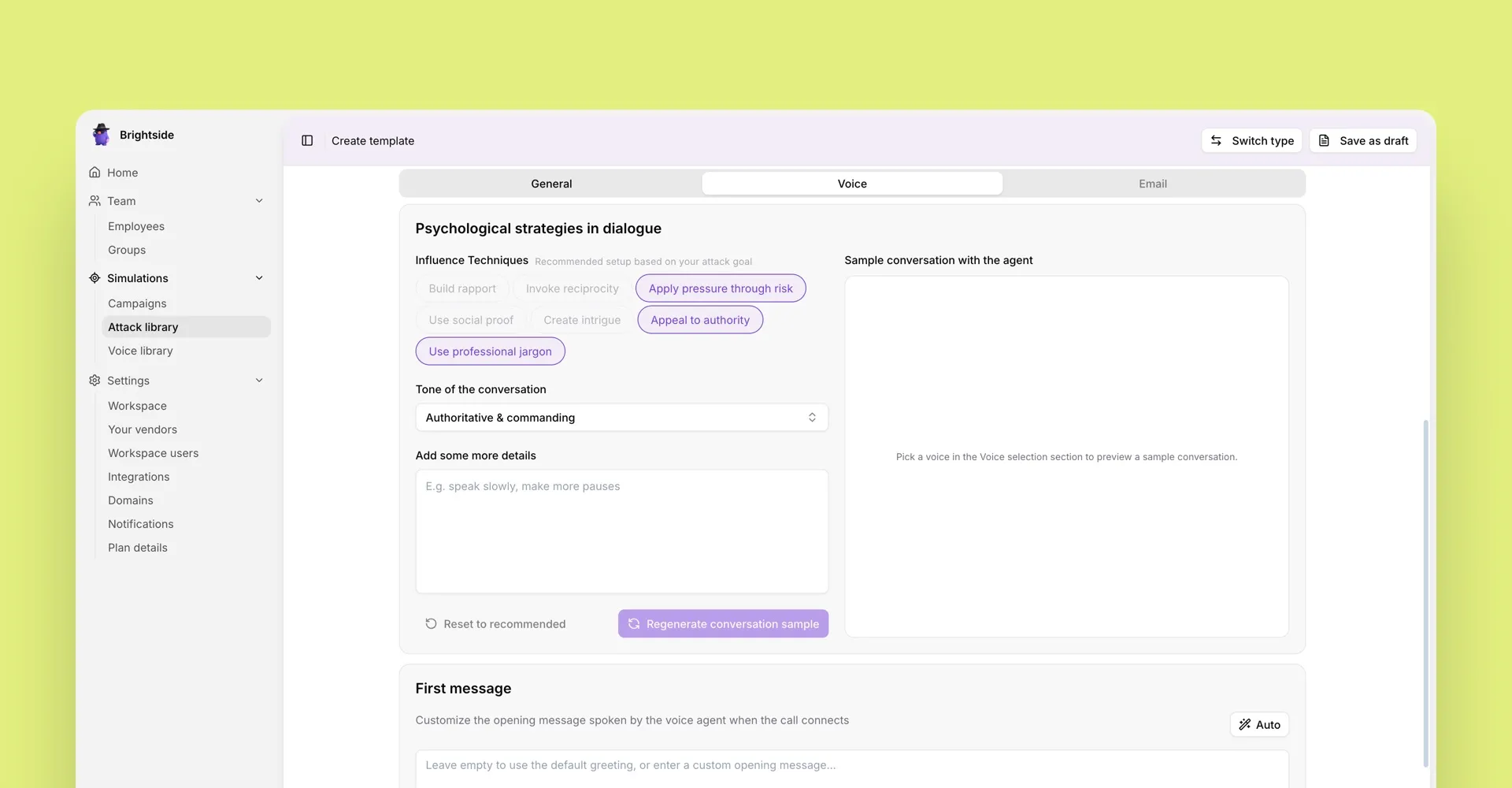Open the Voice library
The height and width of the screenshot is (788, 1512).
(140, 351)
